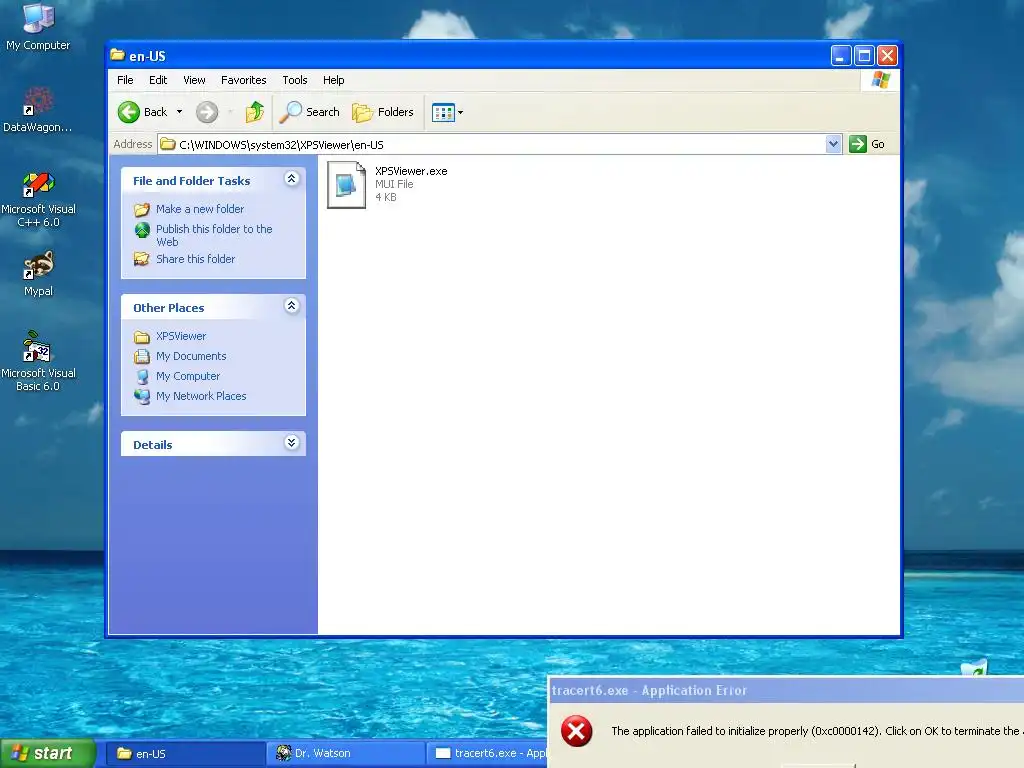
Task: Click Publish this folder to the Web
Action: (x=214, y=235)
